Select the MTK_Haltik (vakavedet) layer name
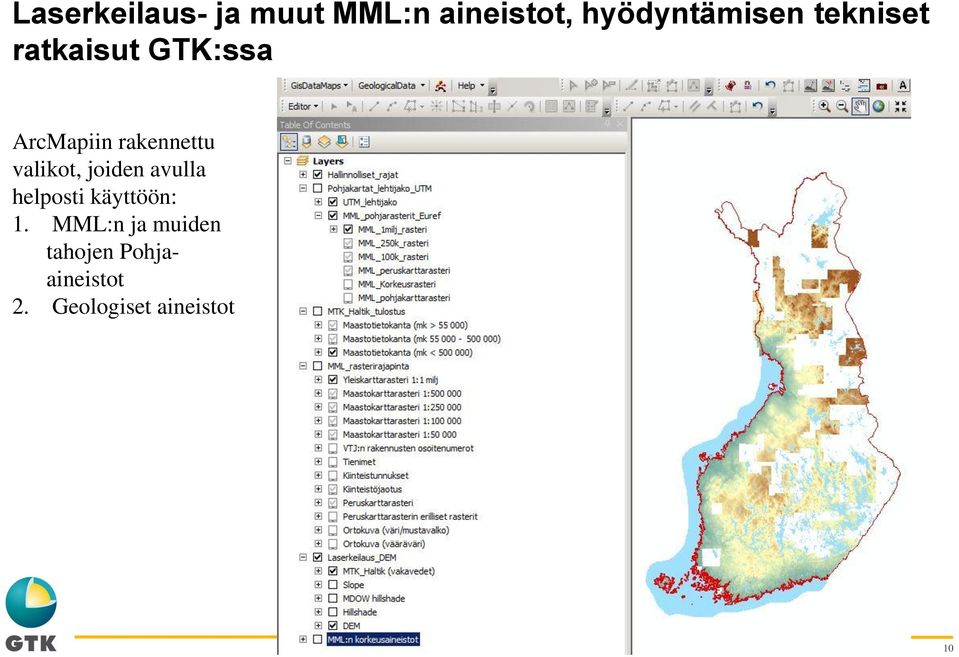 388,571
